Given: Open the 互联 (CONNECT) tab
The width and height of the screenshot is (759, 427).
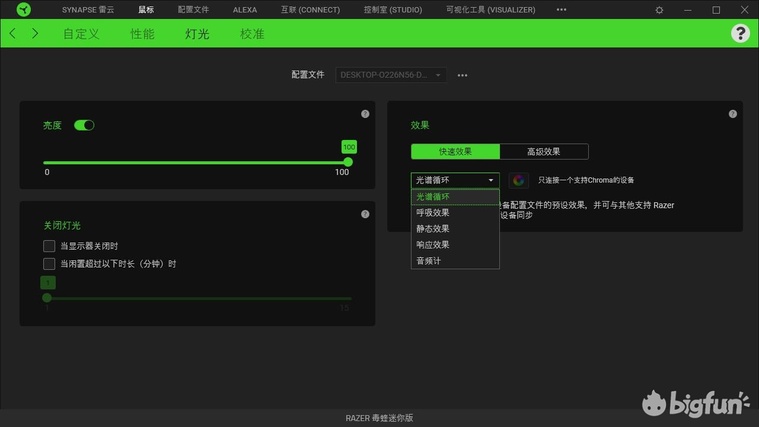Looking at the screenshot, I should click(310, 10).
